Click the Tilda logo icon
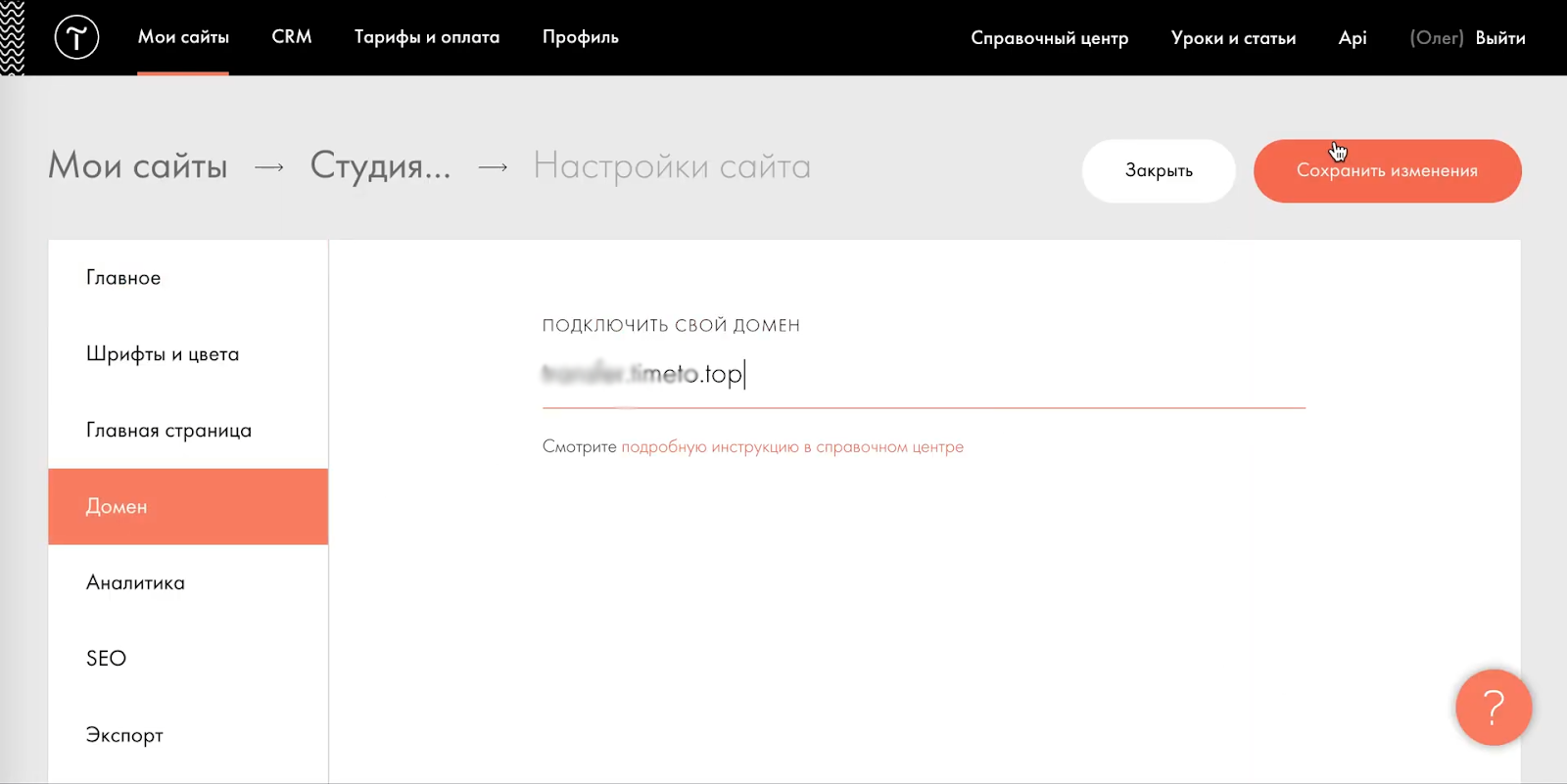 (76, 38)
